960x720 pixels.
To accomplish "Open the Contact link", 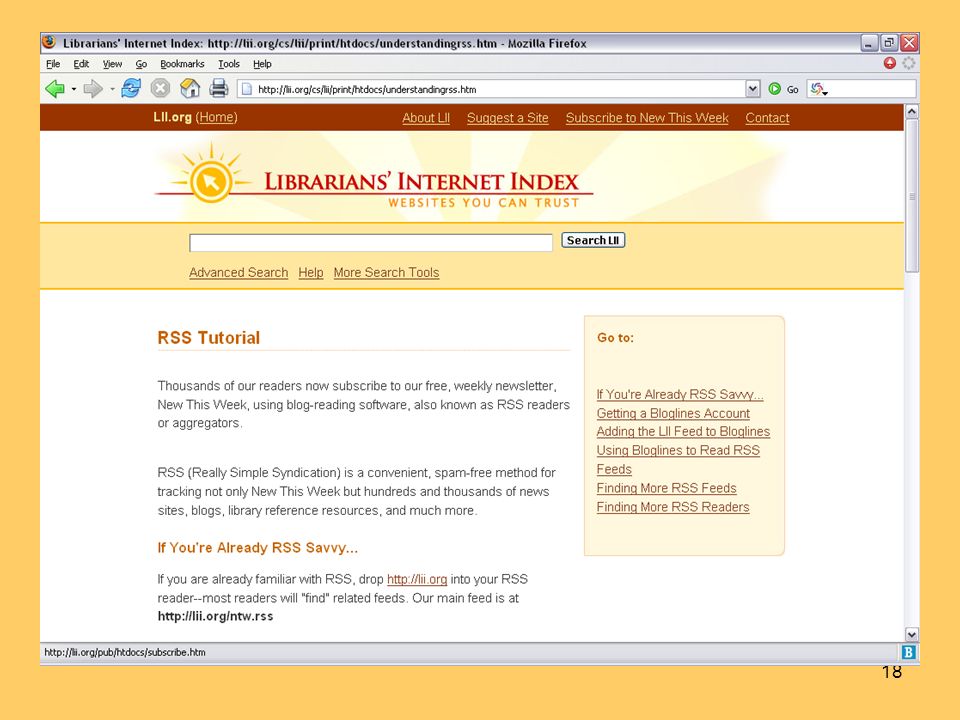I will [x=767, y=118].
